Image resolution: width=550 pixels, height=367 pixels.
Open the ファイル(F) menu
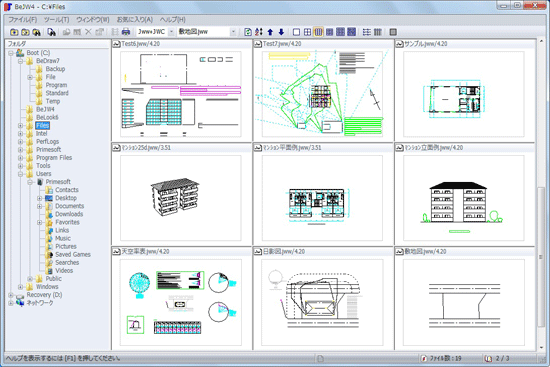tap(22, 20)
